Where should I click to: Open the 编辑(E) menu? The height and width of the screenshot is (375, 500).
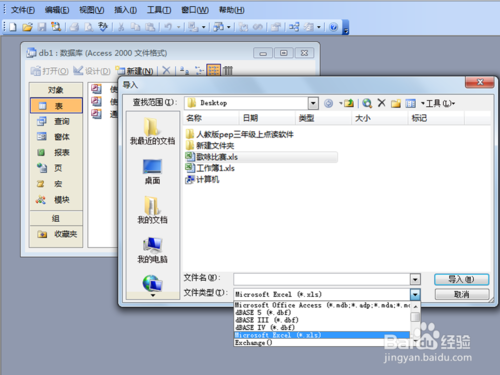[57, 10]
